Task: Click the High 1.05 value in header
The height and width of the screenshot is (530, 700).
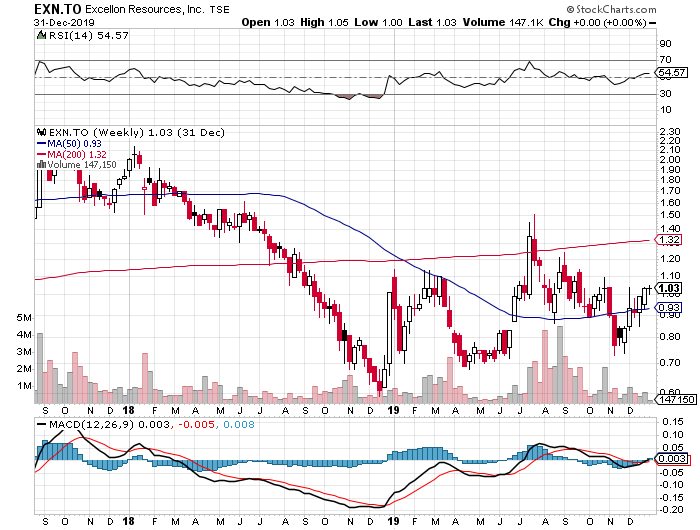Action: 324,22
